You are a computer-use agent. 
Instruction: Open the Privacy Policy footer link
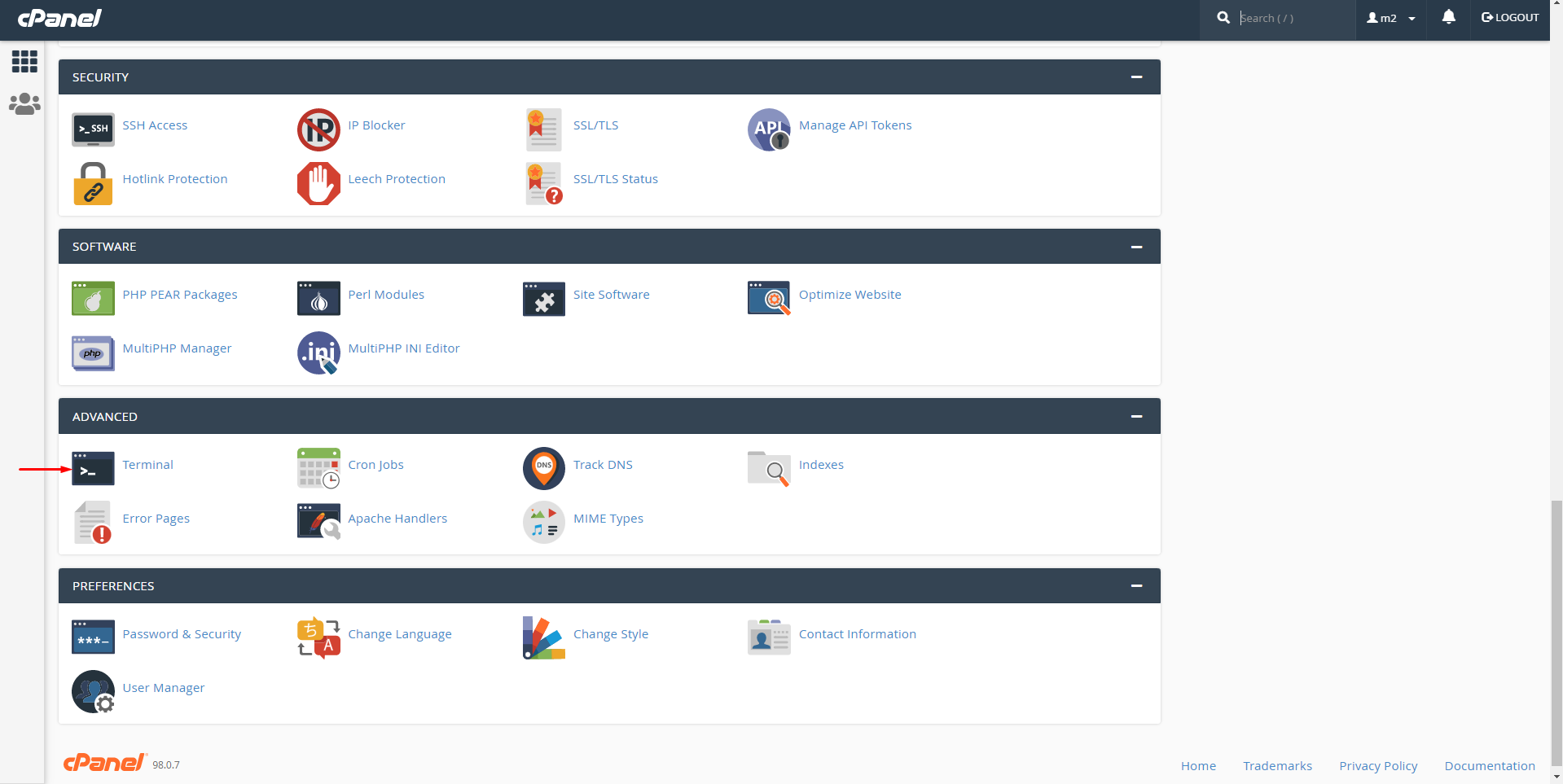(1378, 766)
